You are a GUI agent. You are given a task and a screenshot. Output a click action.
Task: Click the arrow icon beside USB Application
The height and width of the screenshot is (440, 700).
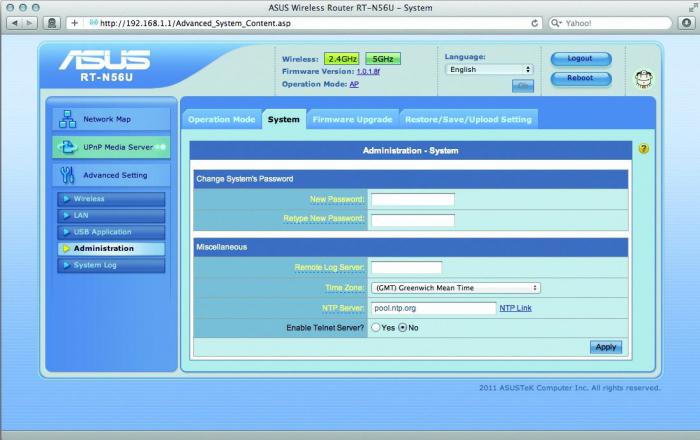[x=67, y=232]
